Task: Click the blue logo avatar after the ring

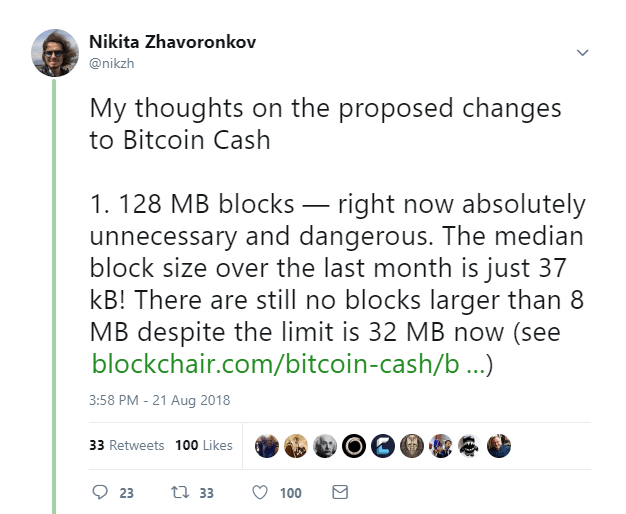Action: point(382,445)
